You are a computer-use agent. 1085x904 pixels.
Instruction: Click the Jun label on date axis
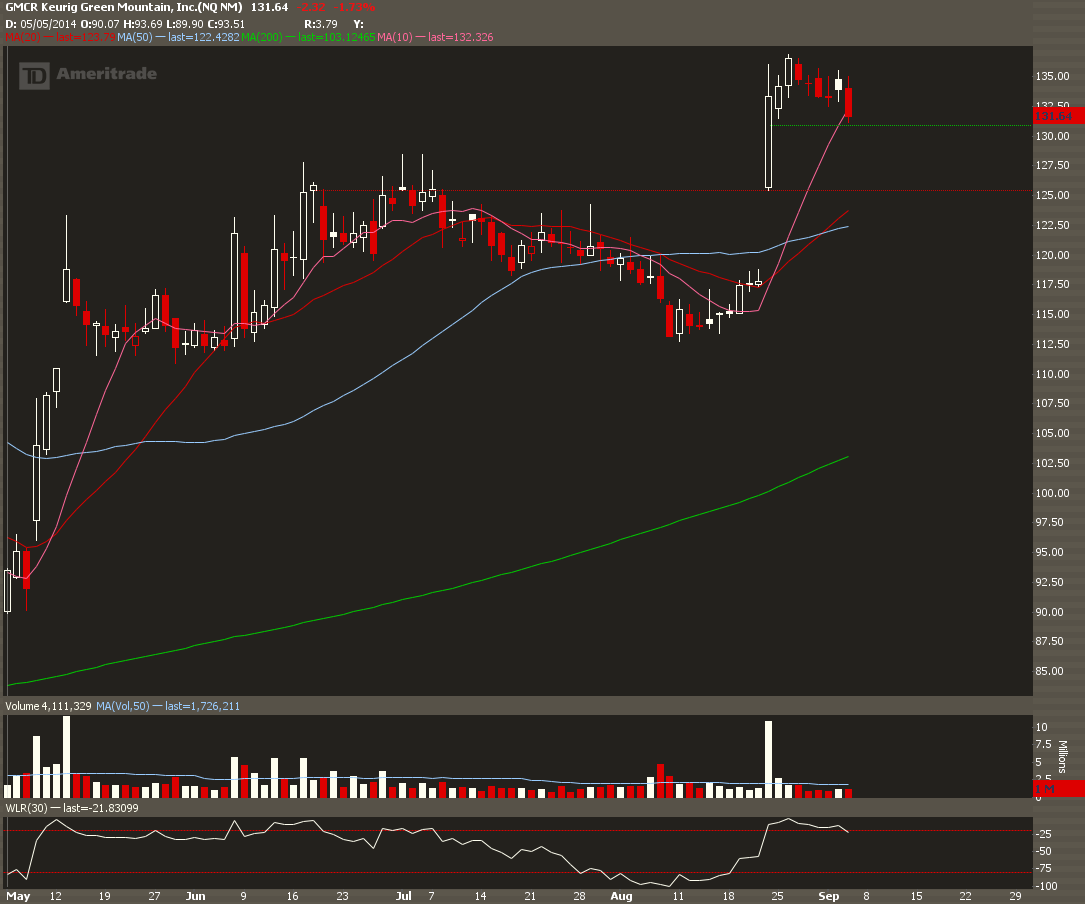click(196, 896)
